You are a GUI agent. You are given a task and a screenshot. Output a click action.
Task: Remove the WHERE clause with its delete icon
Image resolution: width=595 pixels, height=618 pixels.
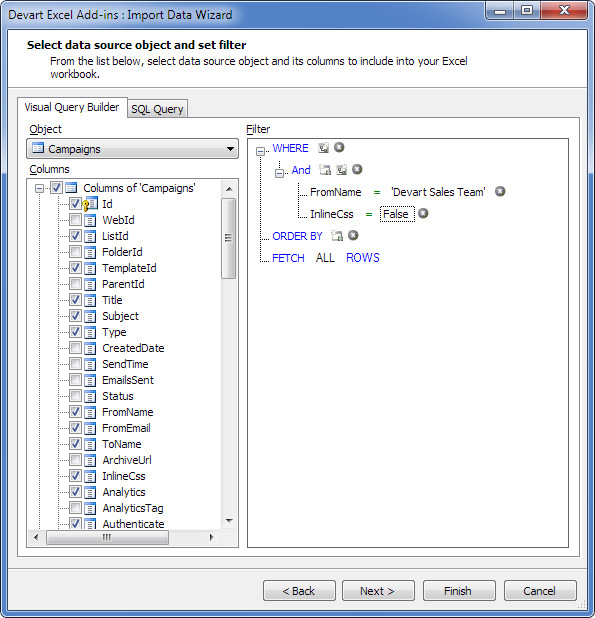pos(339,147)
